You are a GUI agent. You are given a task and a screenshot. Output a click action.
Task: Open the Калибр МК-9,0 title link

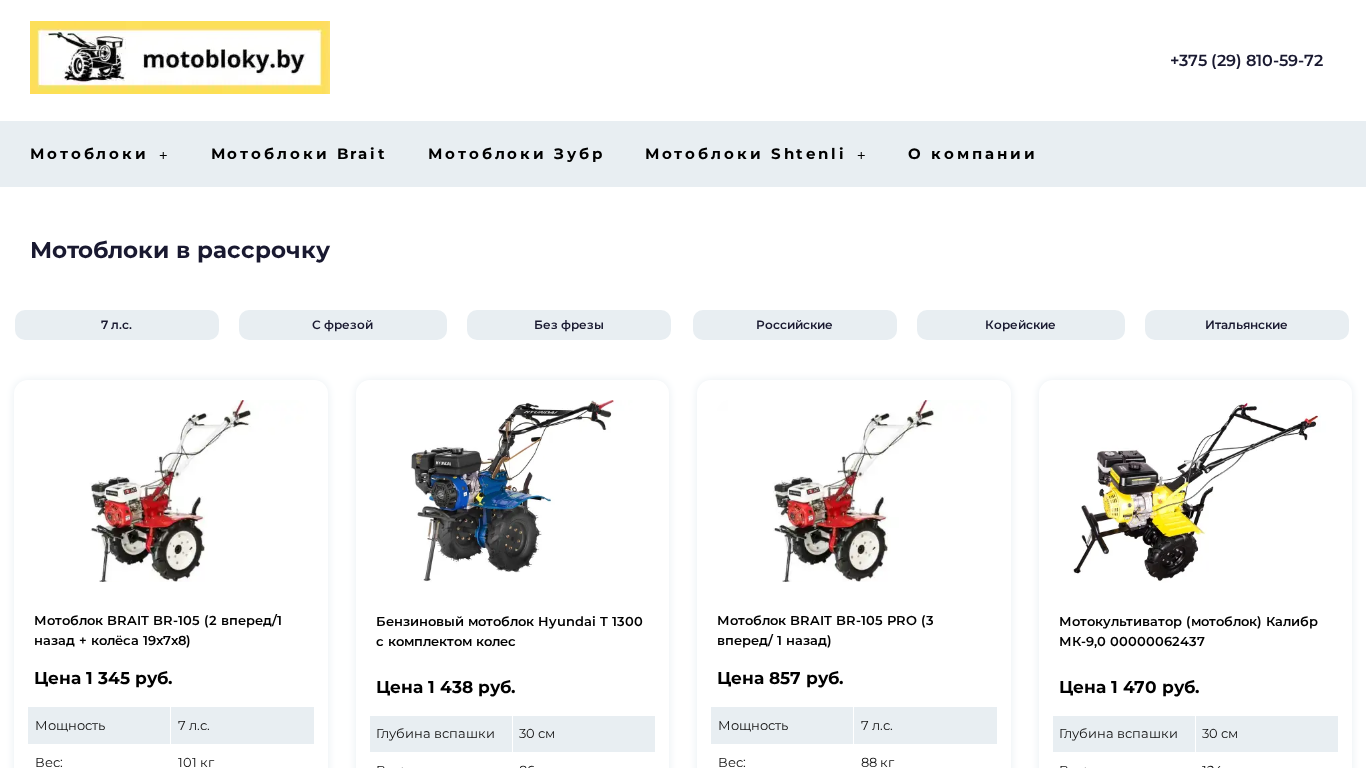coord(1188,631)
